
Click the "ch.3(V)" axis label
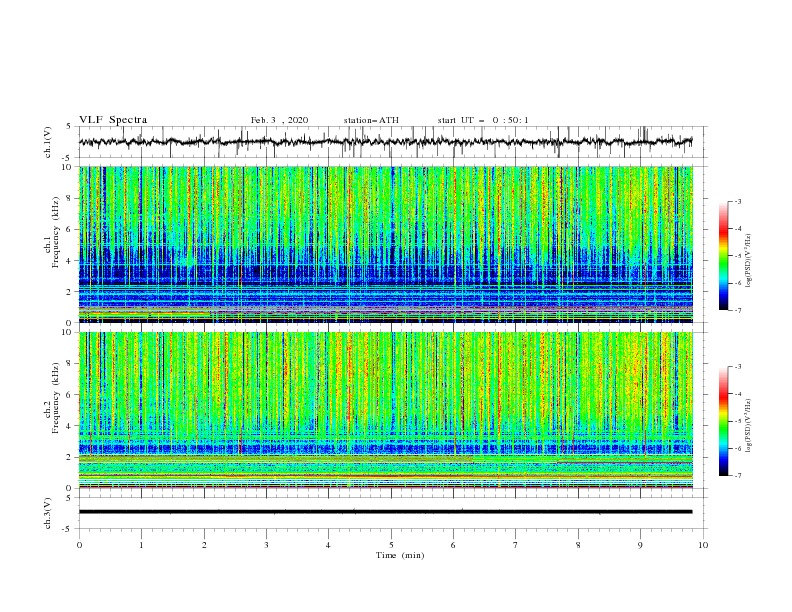48,513
